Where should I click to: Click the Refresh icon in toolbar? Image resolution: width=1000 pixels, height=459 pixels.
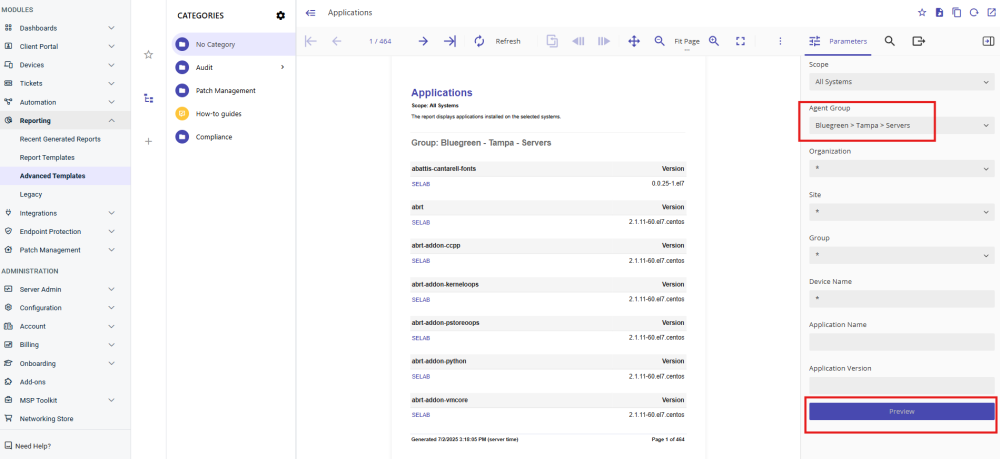coord(480,41)
